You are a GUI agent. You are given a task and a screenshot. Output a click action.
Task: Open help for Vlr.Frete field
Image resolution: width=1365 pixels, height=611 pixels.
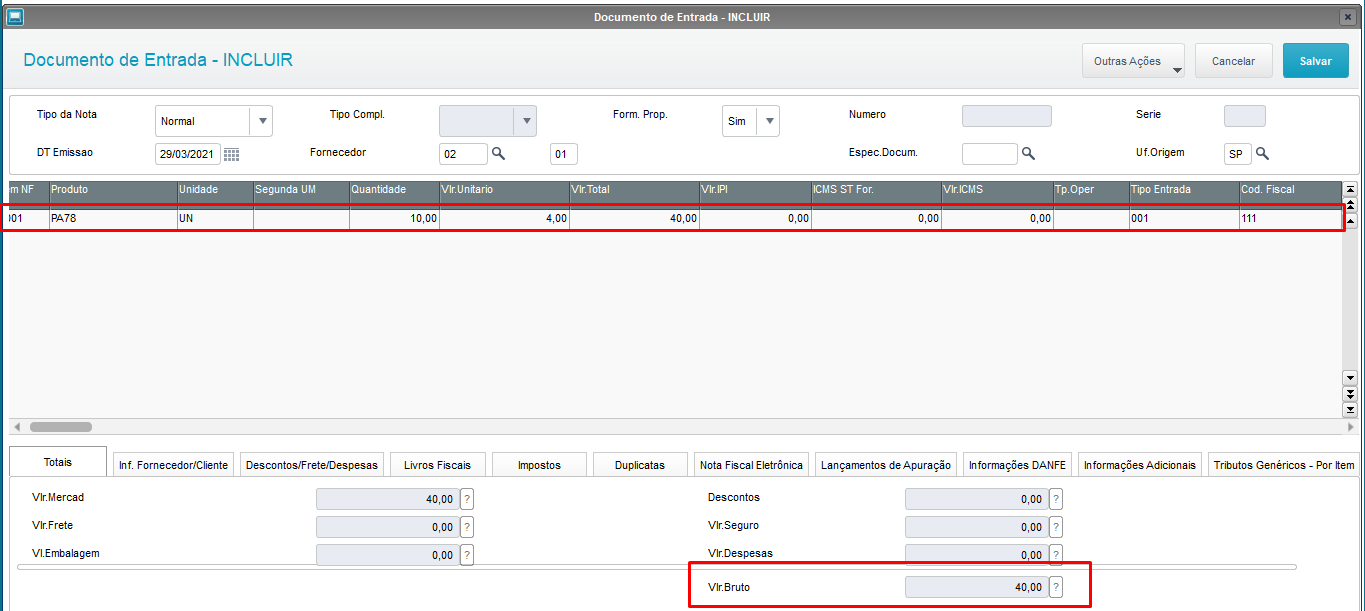[467, 527]
